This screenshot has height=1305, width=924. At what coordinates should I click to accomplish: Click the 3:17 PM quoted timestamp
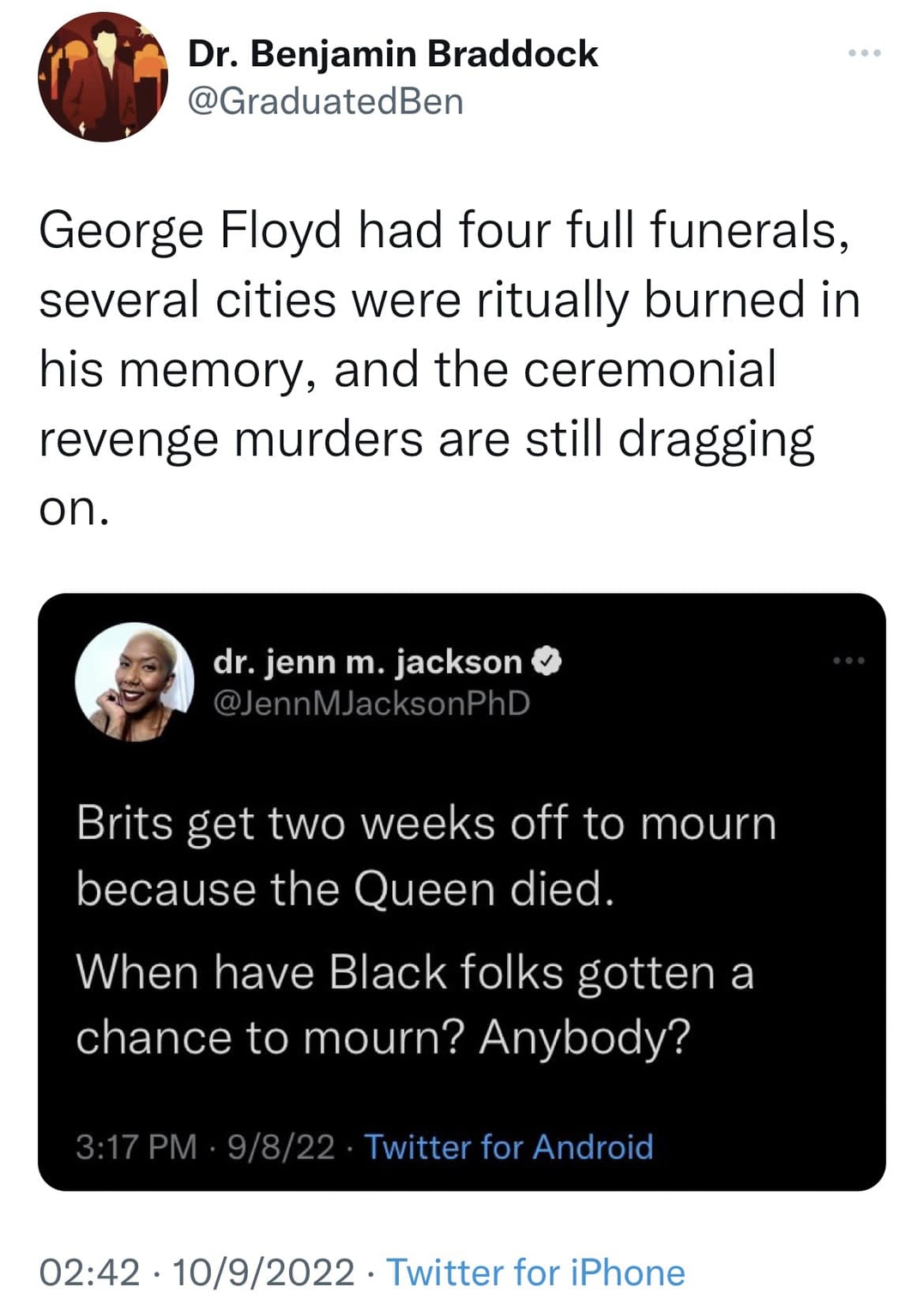[x=136, y=1147]
